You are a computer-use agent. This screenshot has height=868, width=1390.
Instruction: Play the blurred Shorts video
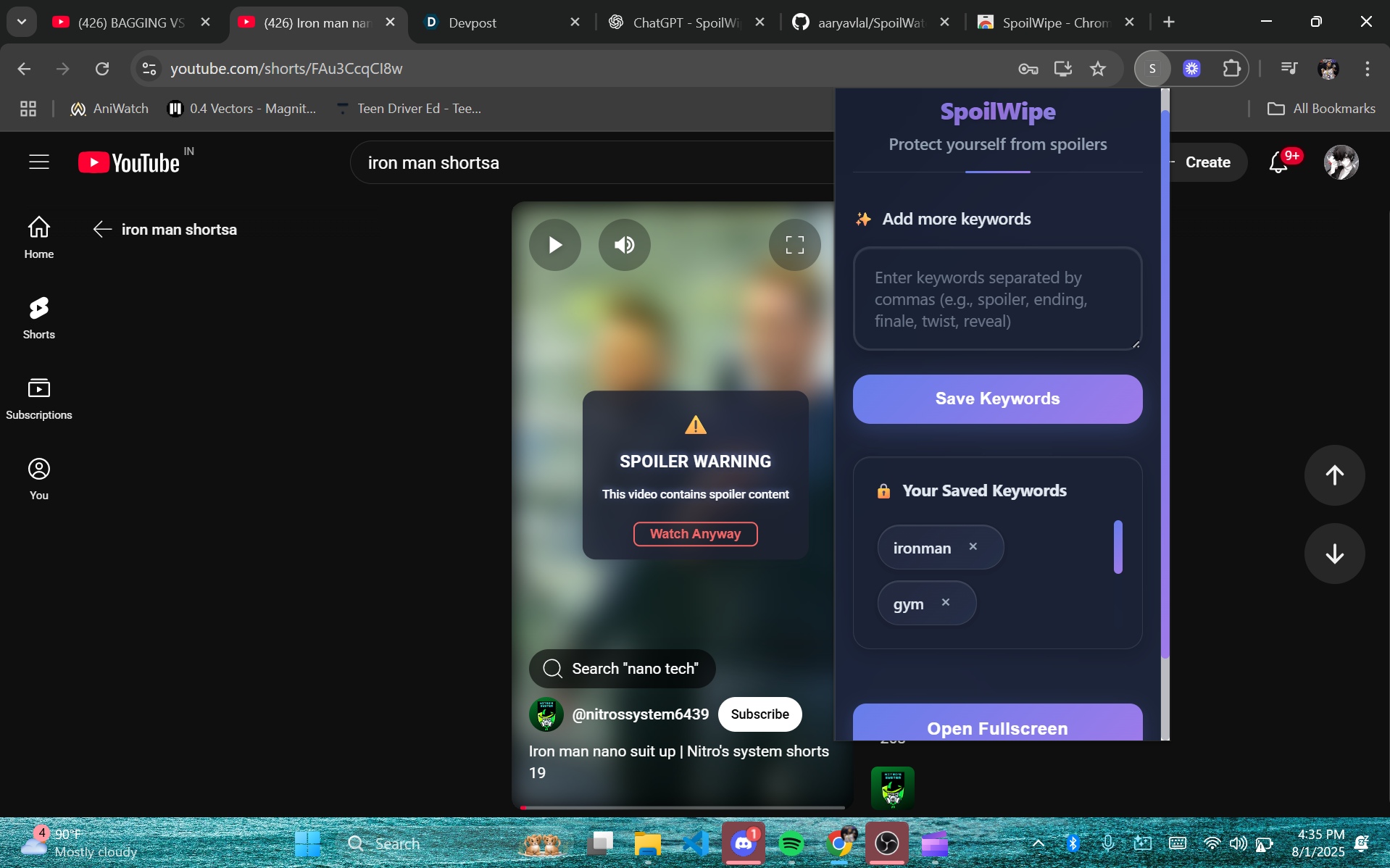coord(555,245)
